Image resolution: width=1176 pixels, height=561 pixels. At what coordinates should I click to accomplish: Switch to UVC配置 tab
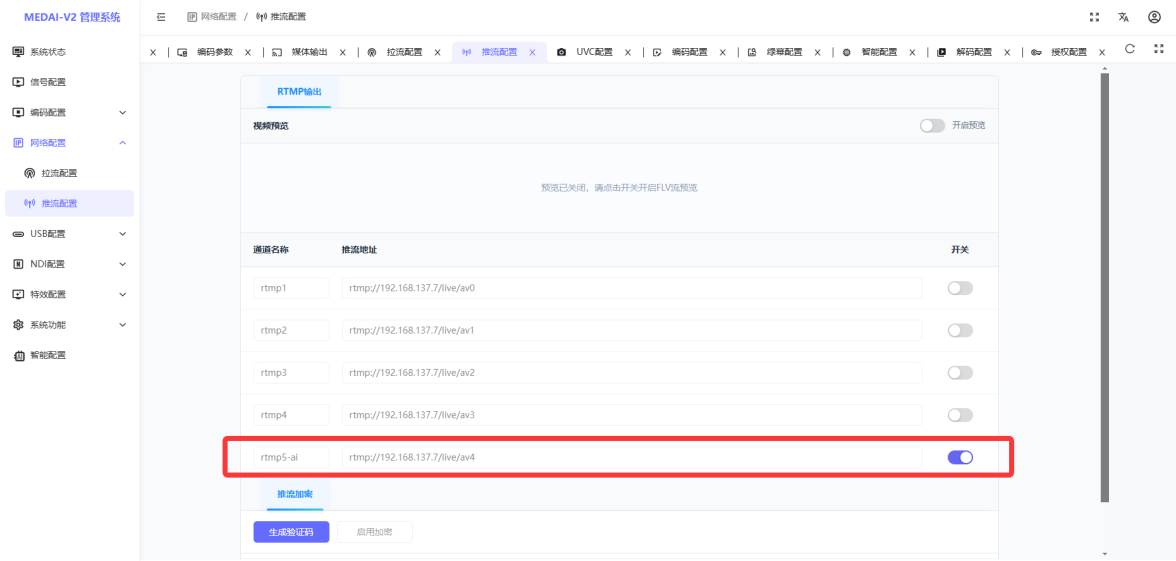pos(594,52)
